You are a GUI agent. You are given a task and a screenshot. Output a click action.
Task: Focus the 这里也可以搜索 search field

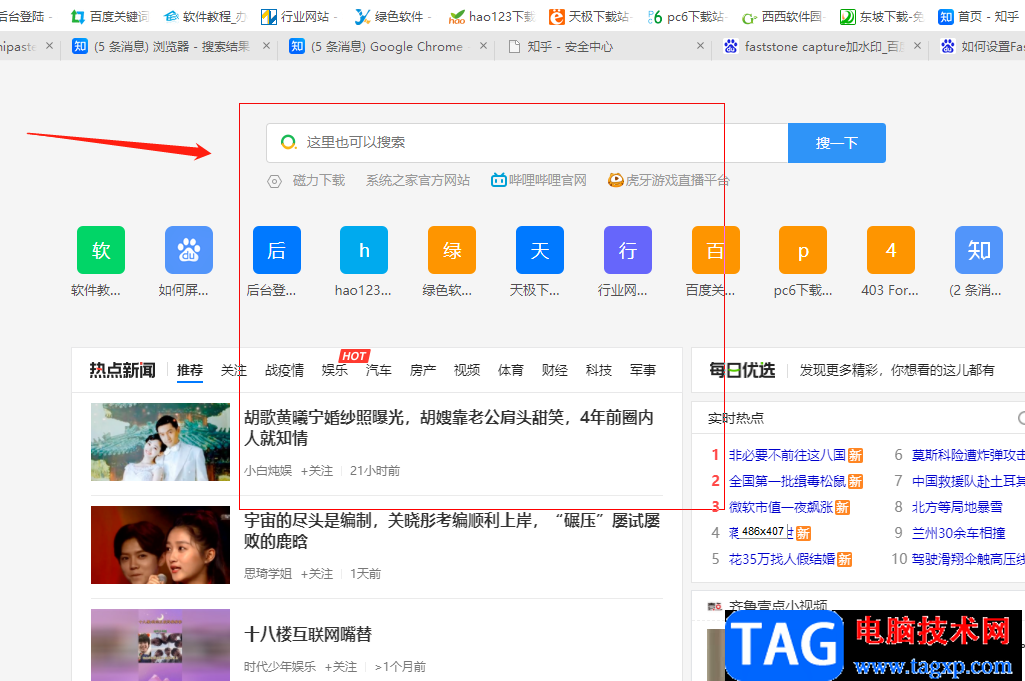527,142
